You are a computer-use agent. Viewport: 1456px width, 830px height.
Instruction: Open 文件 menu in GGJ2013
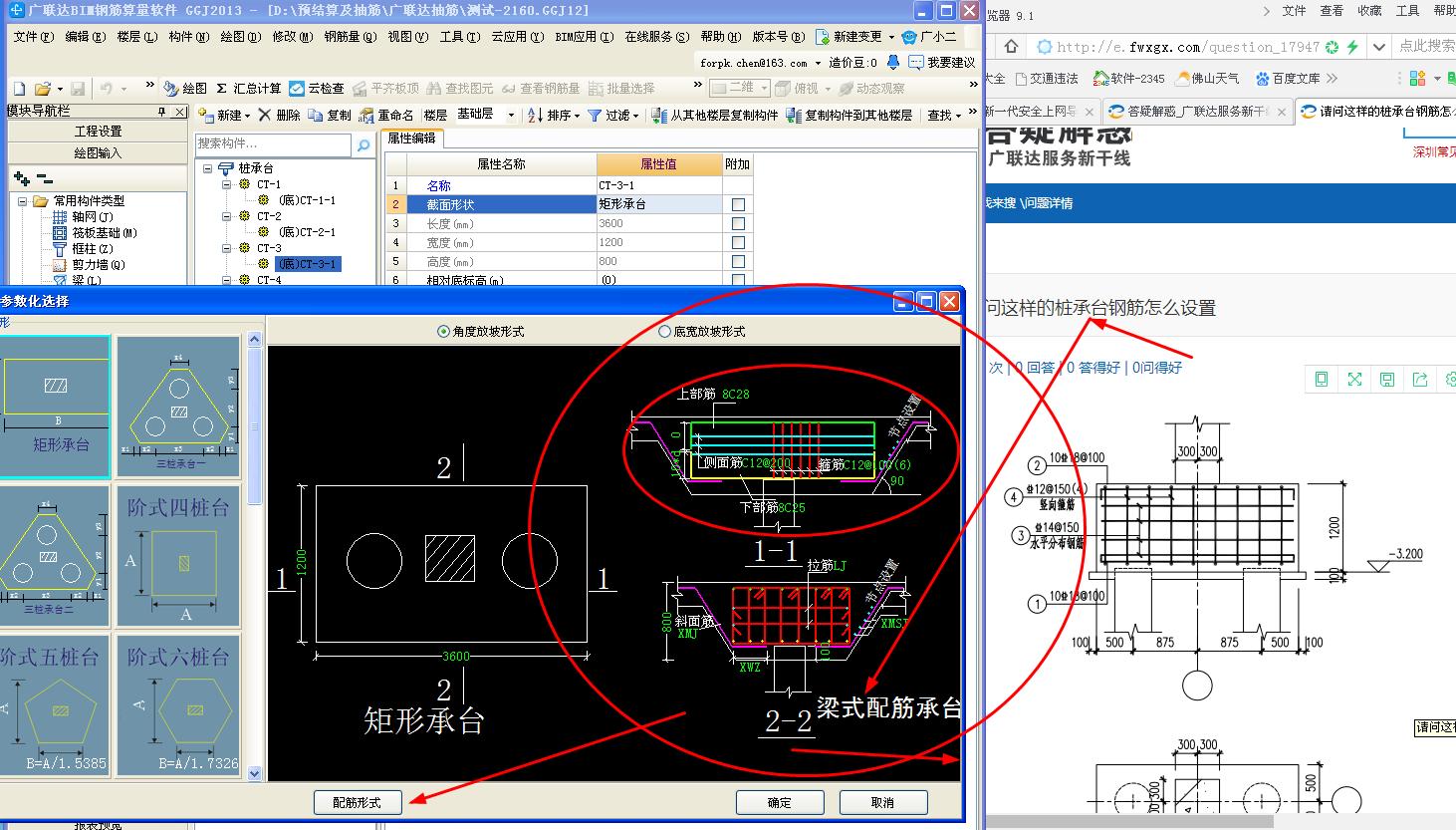coord(33,37)
